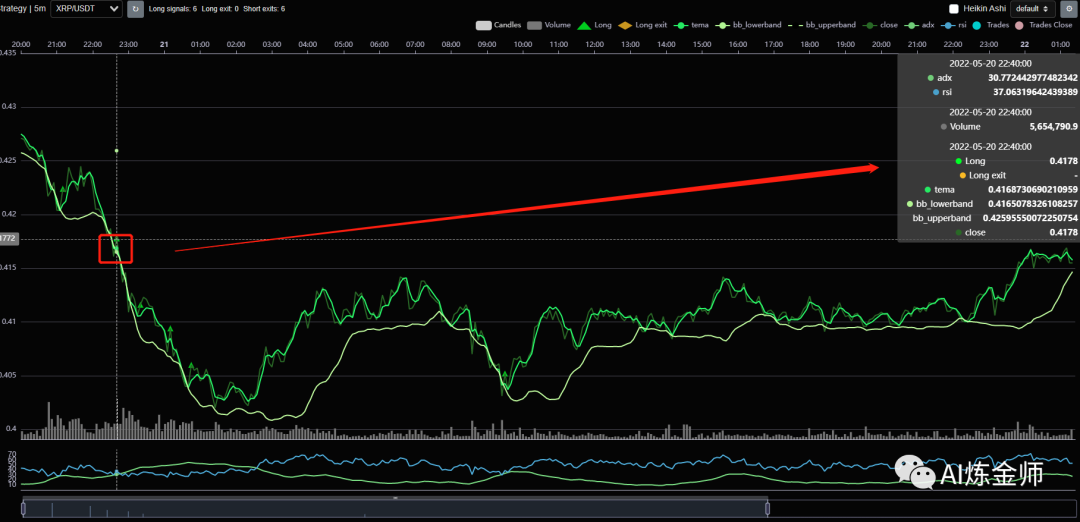Toggle Trades Close legend entry

point(1043,25)
